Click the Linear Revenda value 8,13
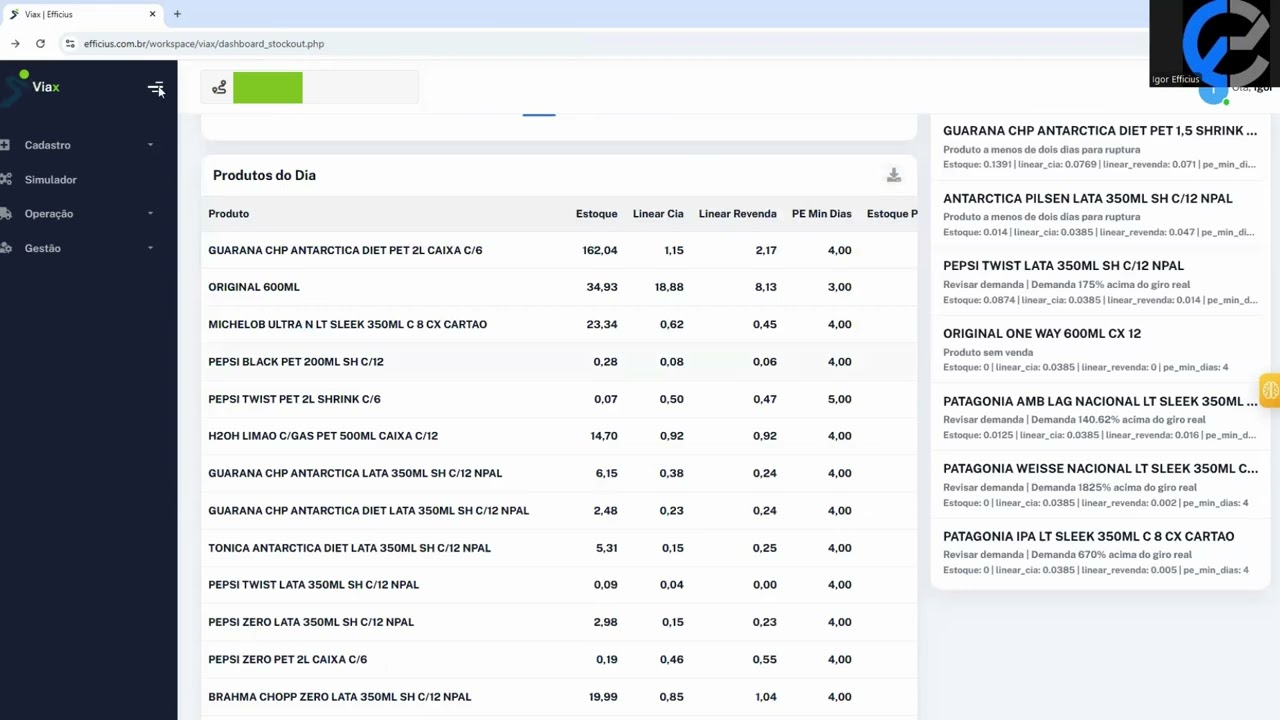Image resolution: width=1280 pixels, height=720 pixels. click(766, 287)
